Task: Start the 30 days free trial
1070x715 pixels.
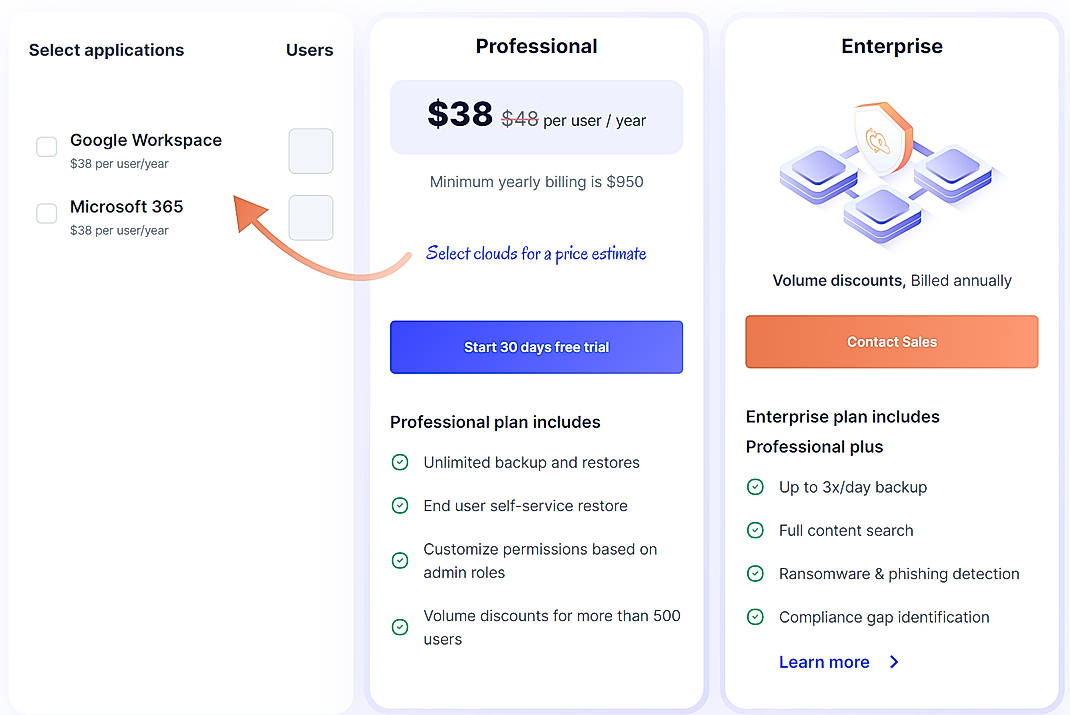Action: 536,347
